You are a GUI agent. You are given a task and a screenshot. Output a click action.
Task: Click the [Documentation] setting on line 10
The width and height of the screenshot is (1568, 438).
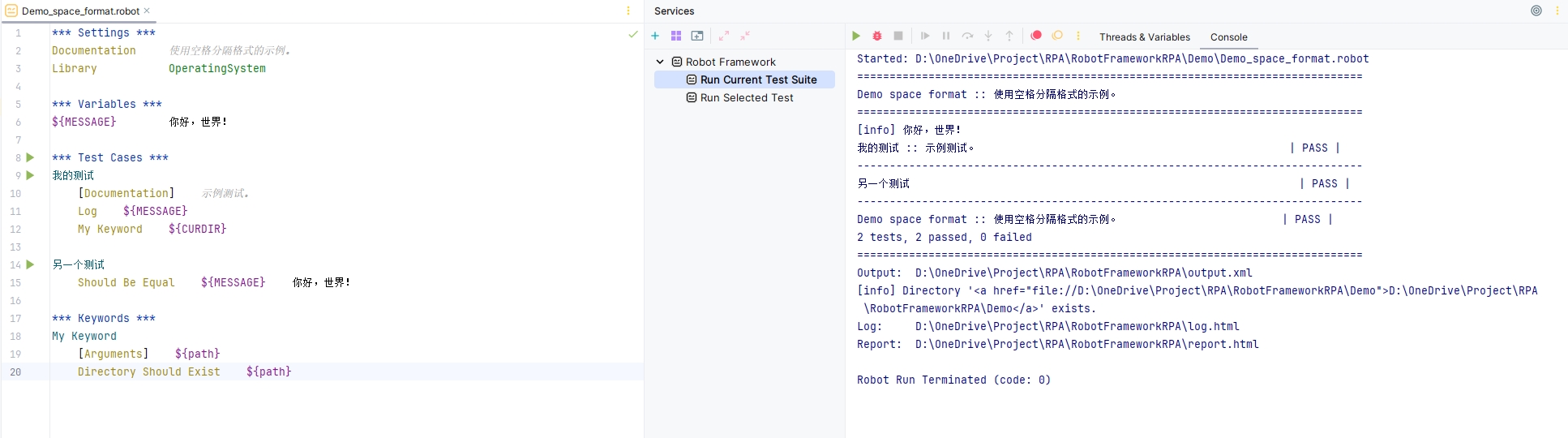click(126, 193)
